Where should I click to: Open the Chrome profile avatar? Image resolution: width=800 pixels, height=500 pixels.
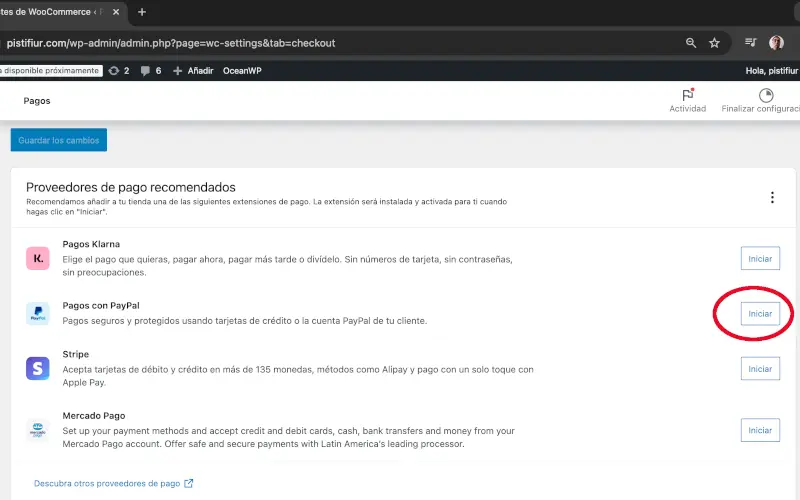click(776, 43)
